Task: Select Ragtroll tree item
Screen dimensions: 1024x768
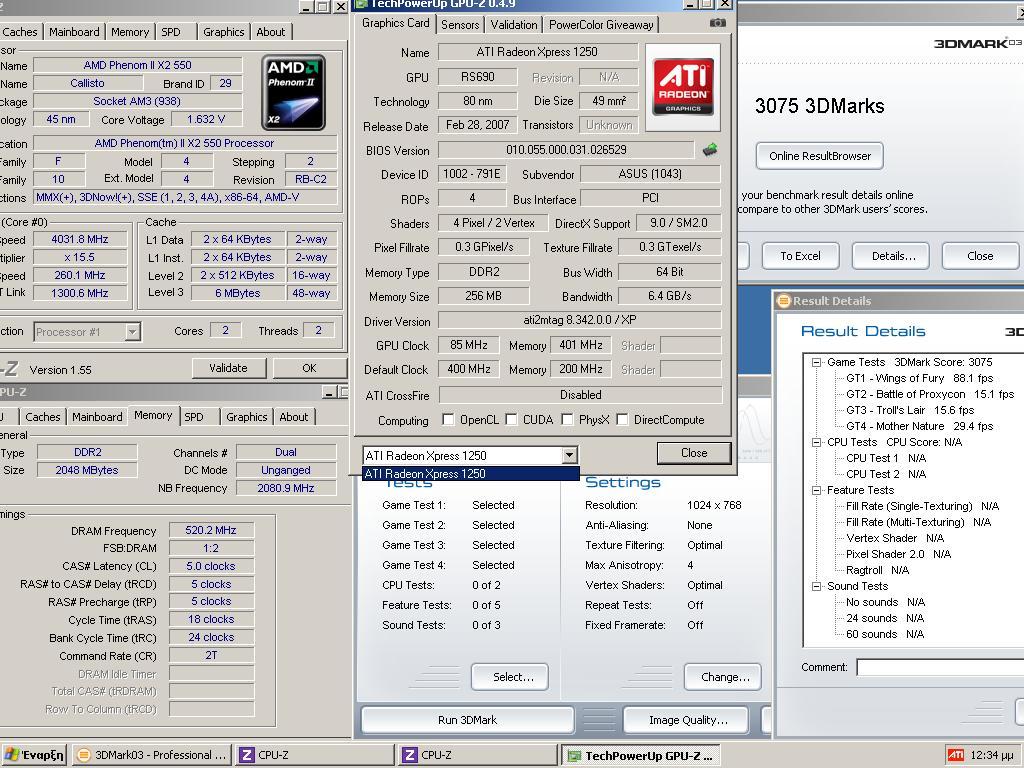Action: (877, 570)
